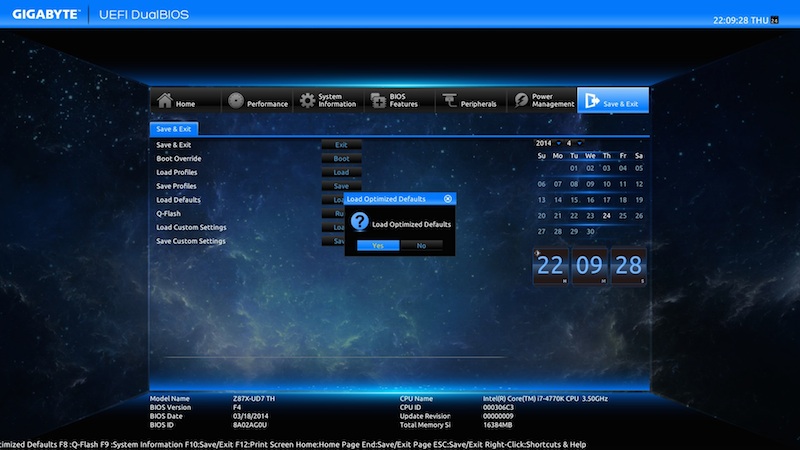Click the Home house icon

click(165, 100)
